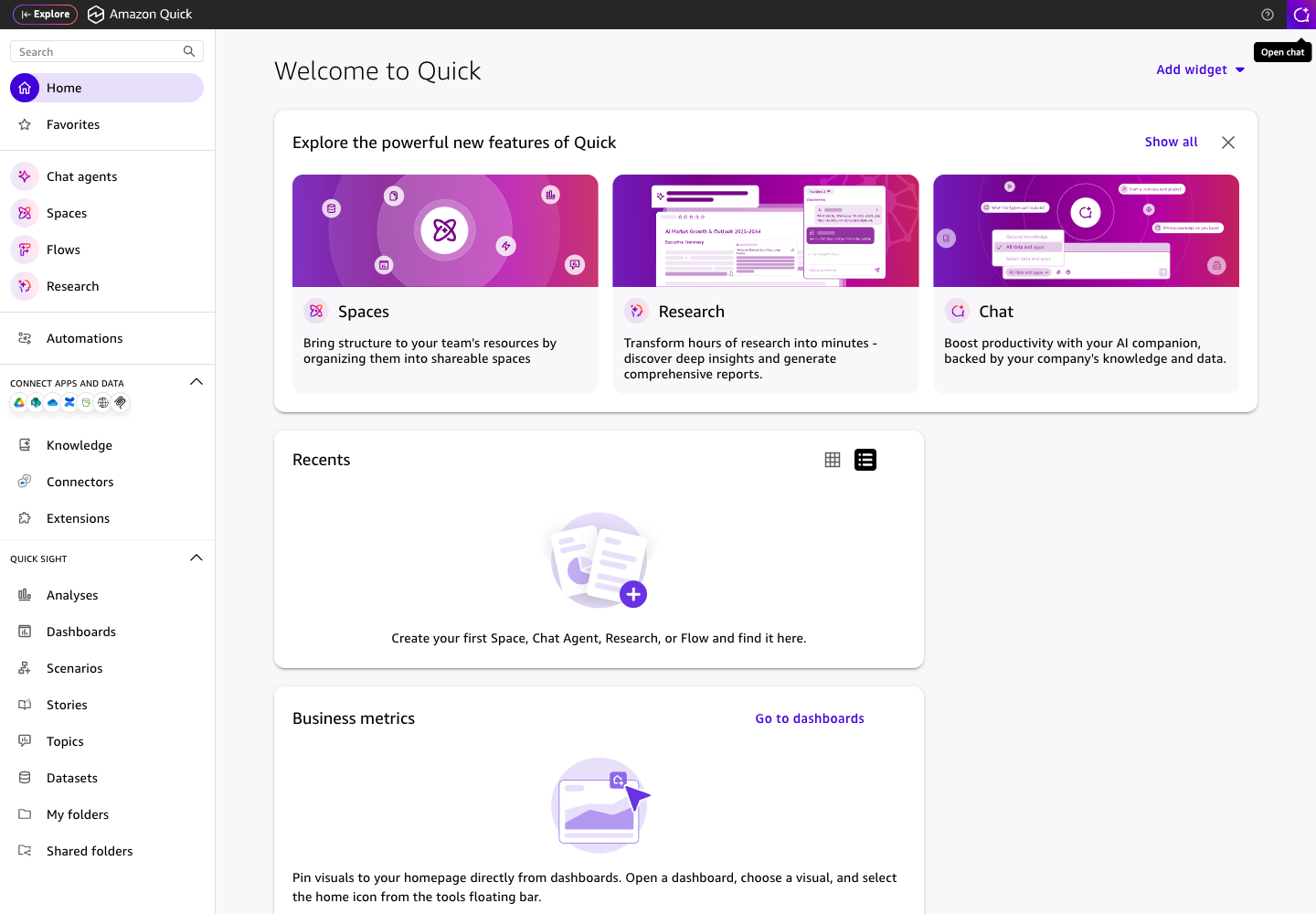Close the Explore features panel
This screenshot has height=914, width=1316.
tap(1228, 143)
